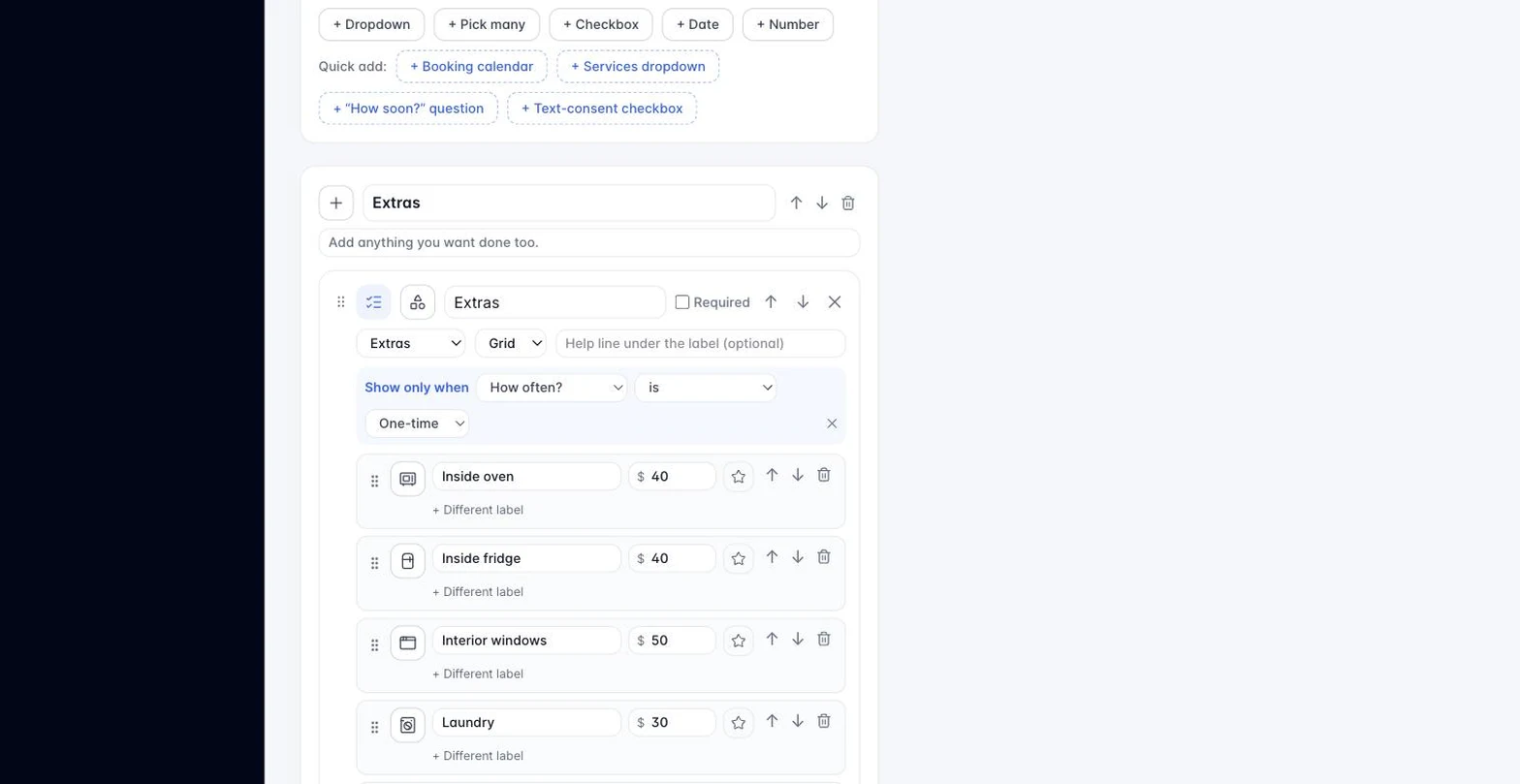The width and height of the screenshot is (1520, 784).
Task: Toggle the star on Interior windows
Action: (739, 641)
